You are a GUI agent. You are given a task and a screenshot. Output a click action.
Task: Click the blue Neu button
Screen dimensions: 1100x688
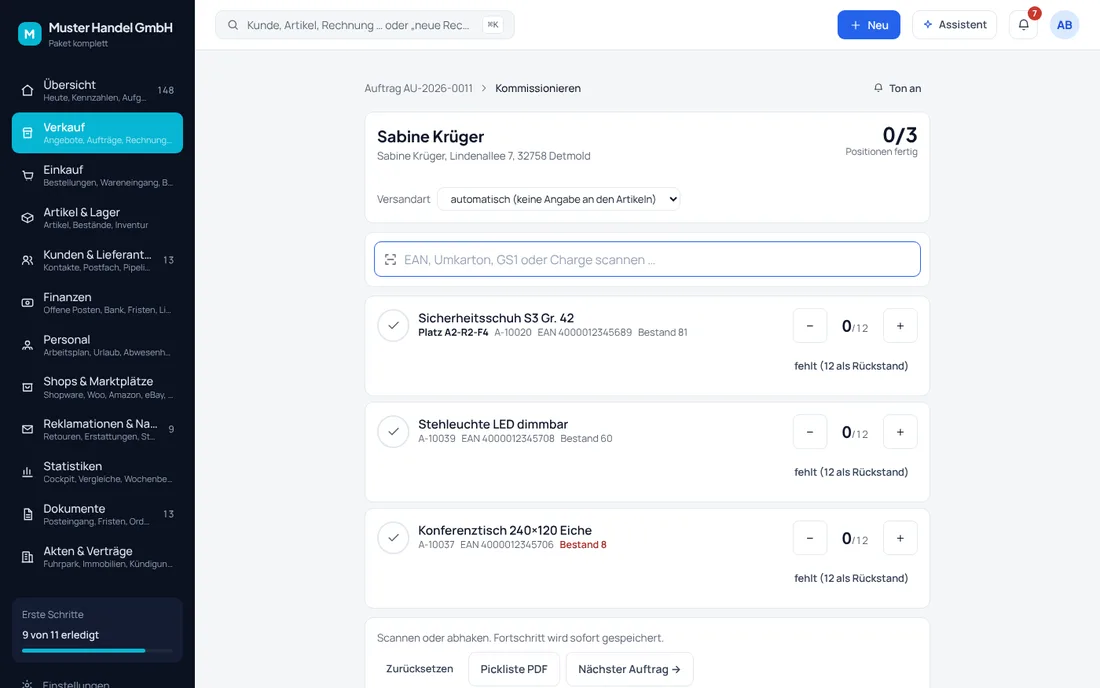point(868,25)
